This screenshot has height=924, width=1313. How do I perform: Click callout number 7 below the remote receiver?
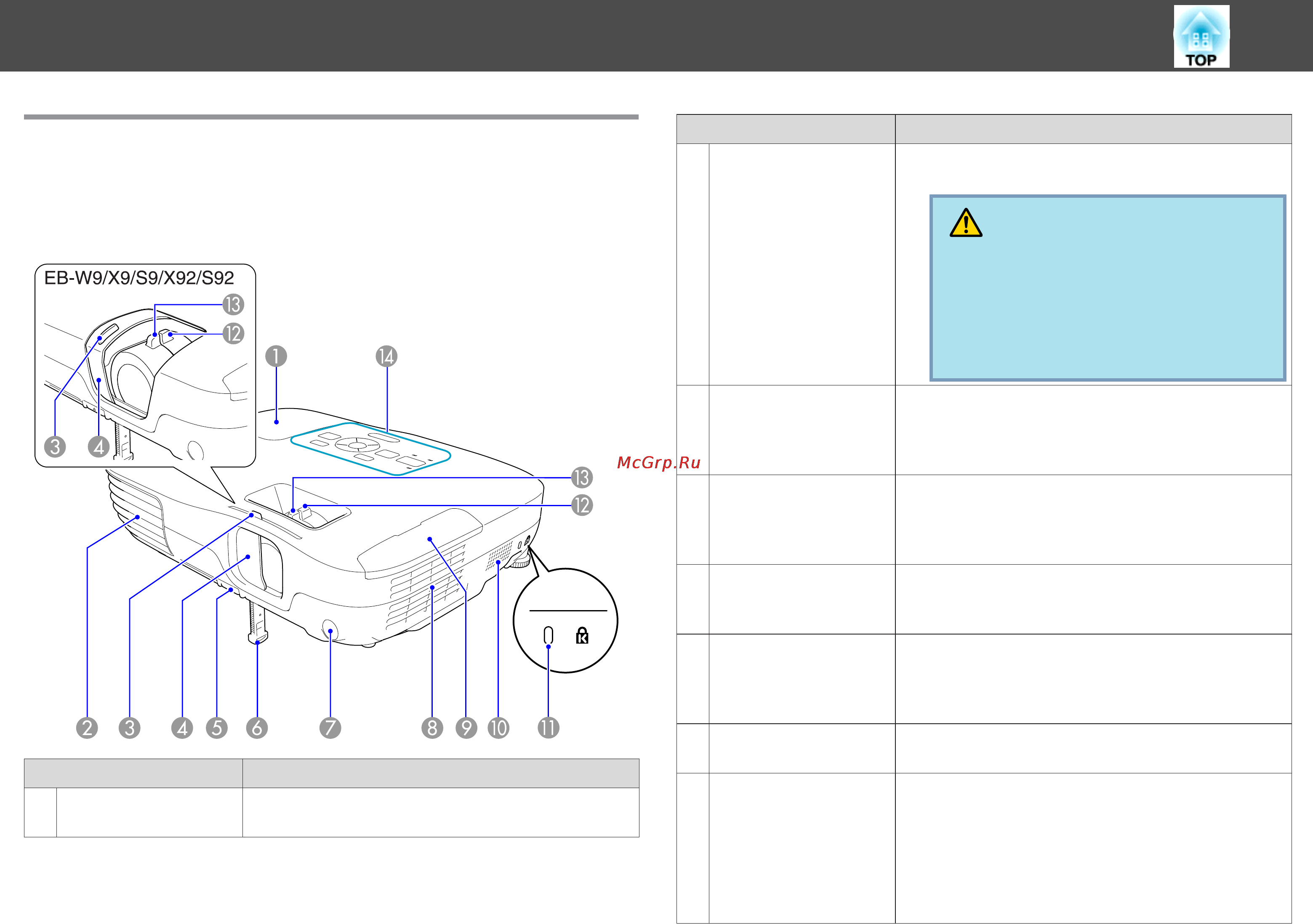[x=330, y=728]
